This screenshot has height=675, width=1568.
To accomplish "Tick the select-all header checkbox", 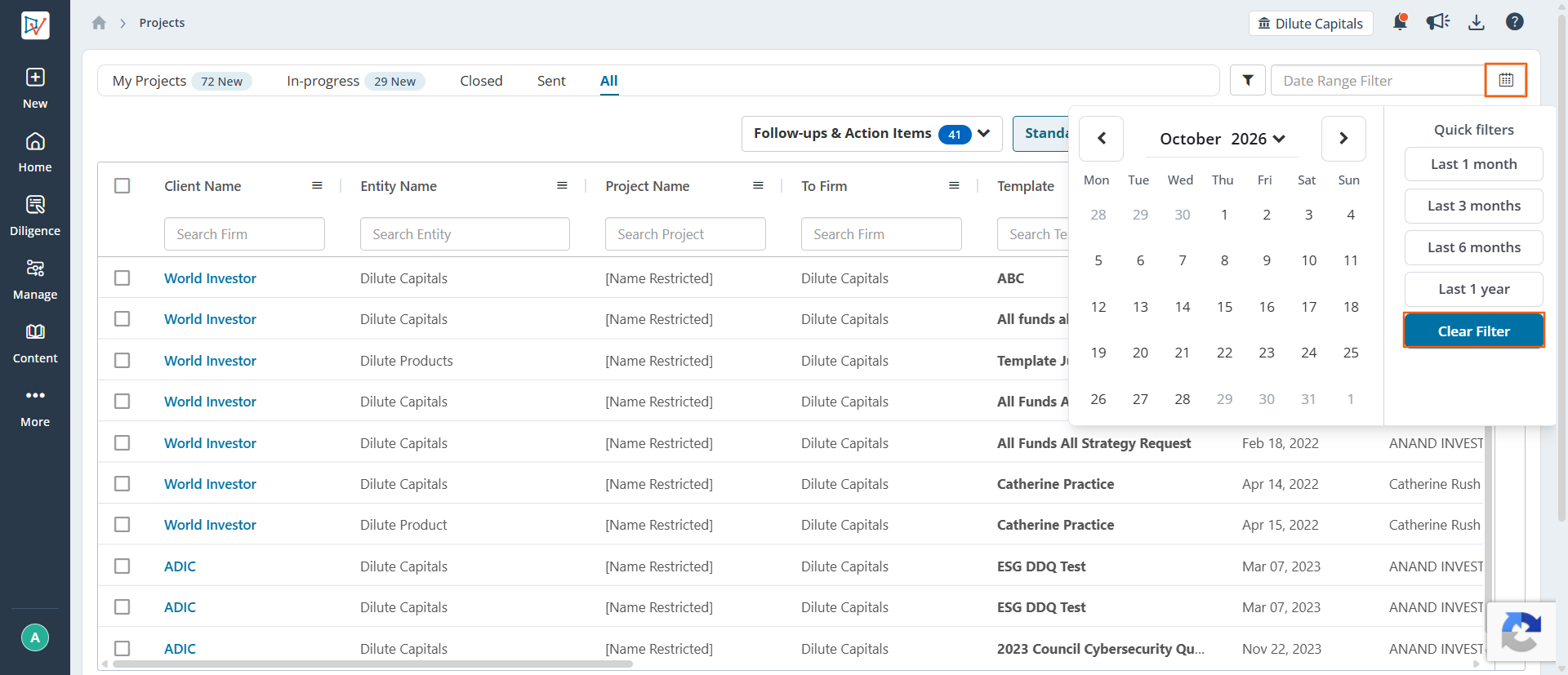I will pyautogui.click(x=122, y=185).
